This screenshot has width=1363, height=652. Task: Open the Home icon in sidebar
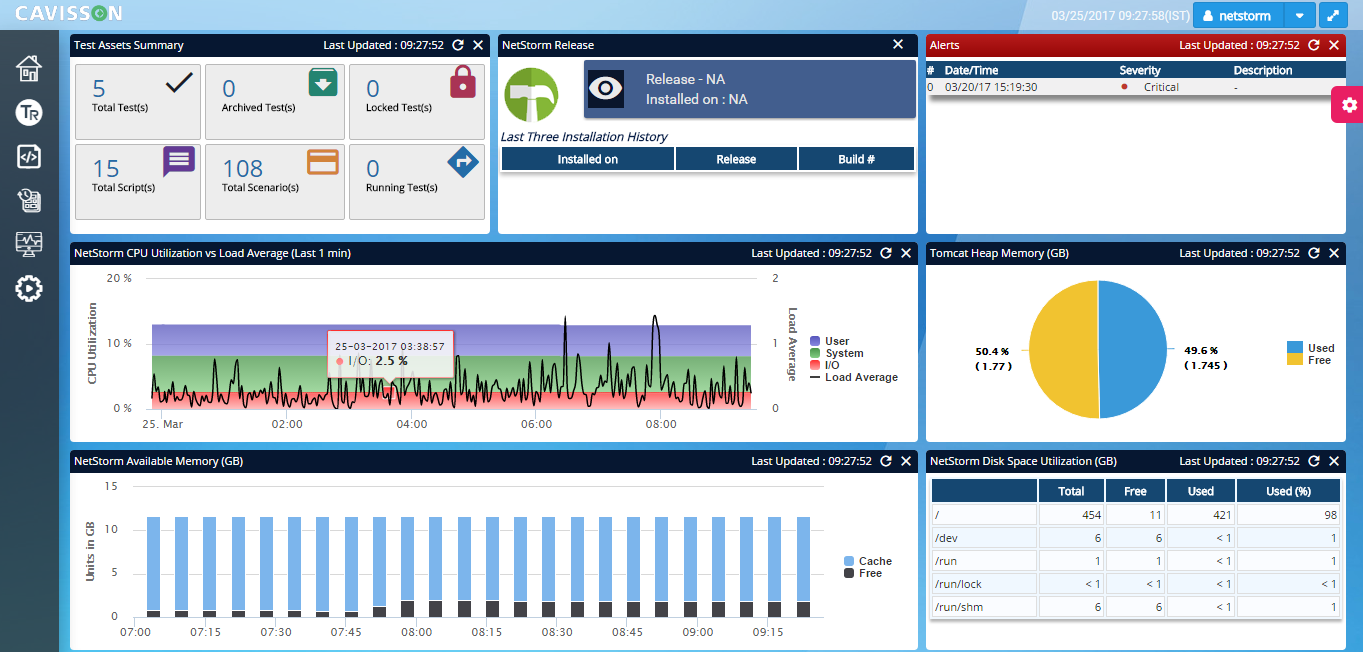[29, 68]
